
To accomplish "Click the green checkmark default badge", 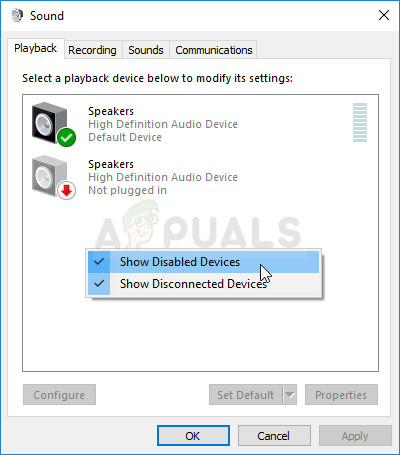I will coord(66,137).
